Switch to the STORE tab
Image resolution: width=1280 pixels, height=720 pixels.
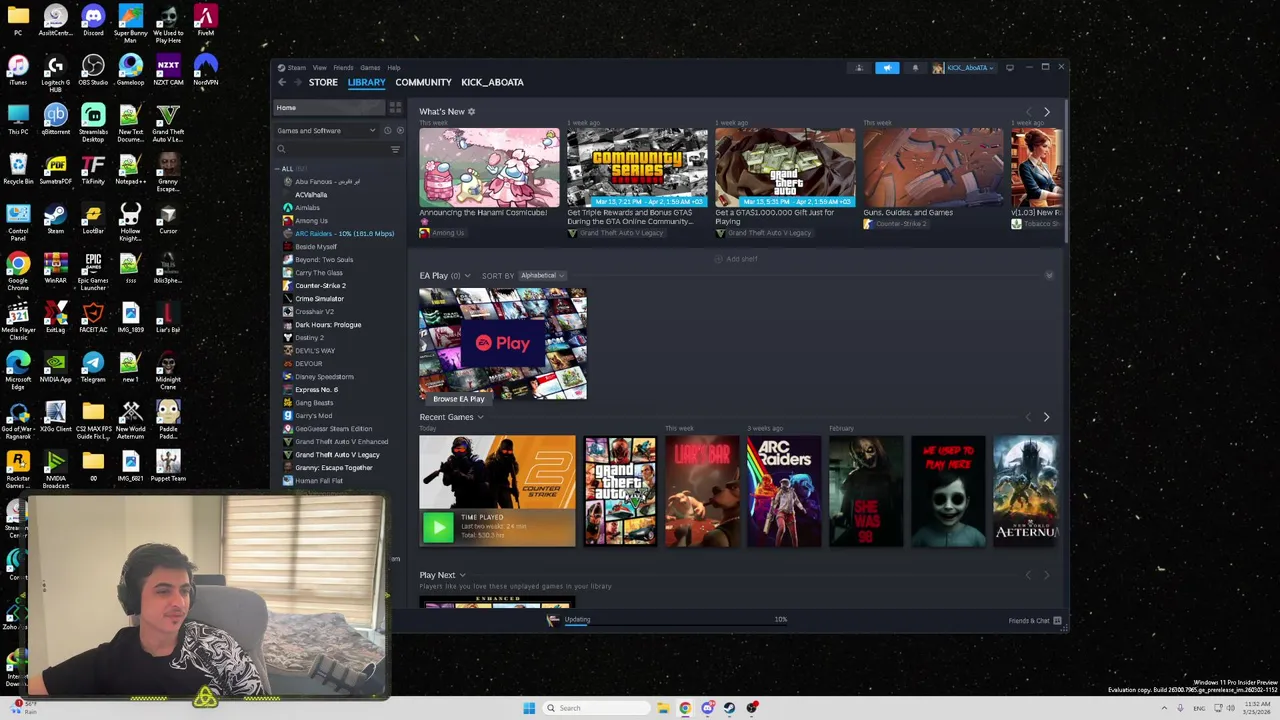323,82
